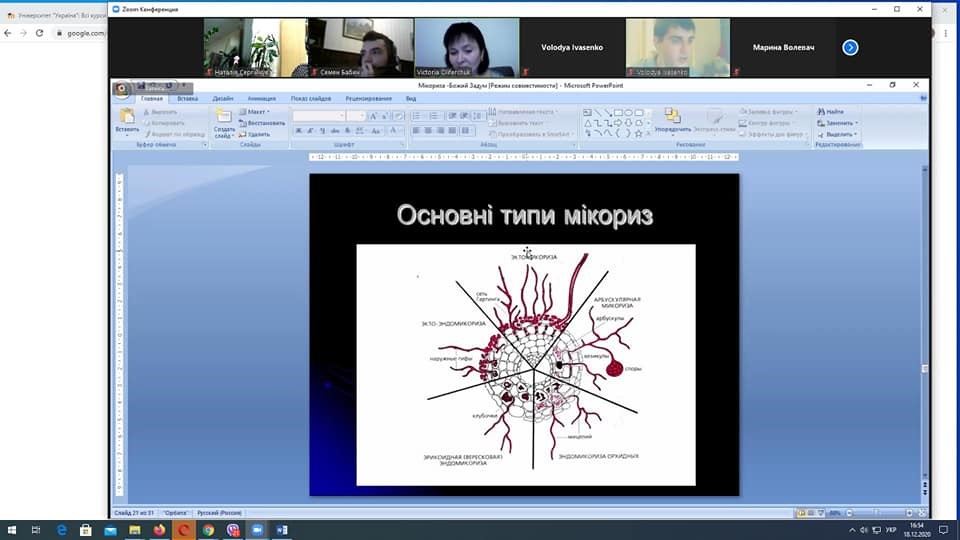
Task: Expand the font name combo box
Action: pyautogui.click(x=342, y=116)
